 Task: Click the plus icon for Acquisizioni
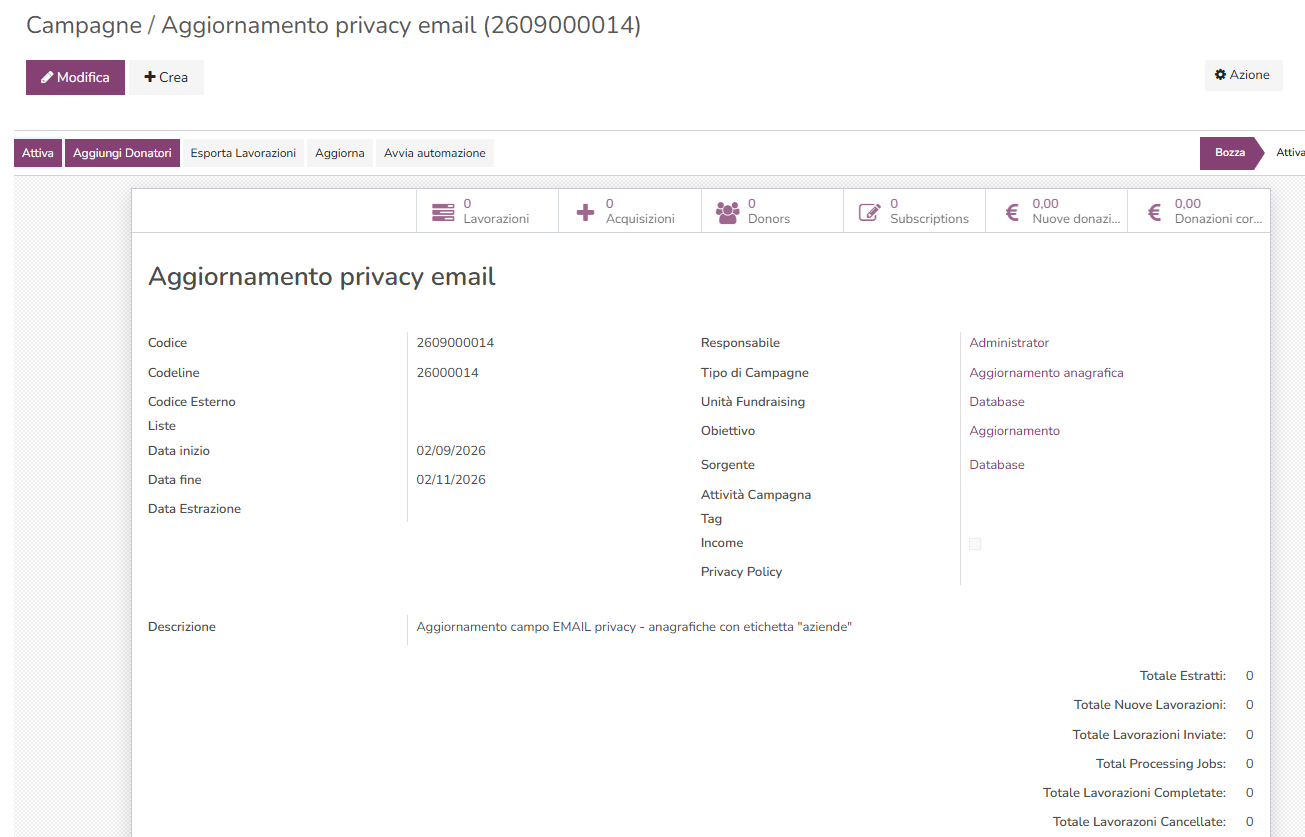(x=586, y=212)
